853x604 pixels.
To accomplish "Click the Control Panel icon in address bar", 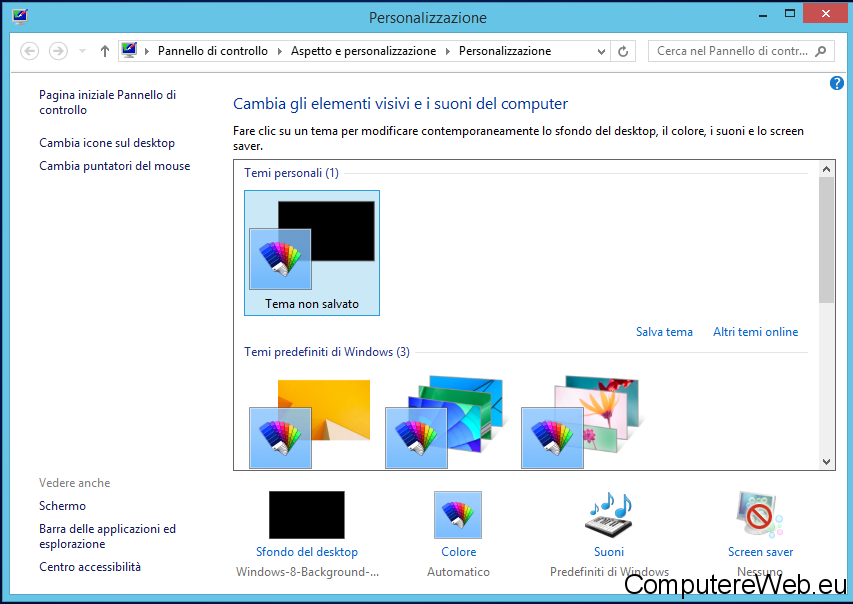I will pyautogui.click(x=129, y=51).
